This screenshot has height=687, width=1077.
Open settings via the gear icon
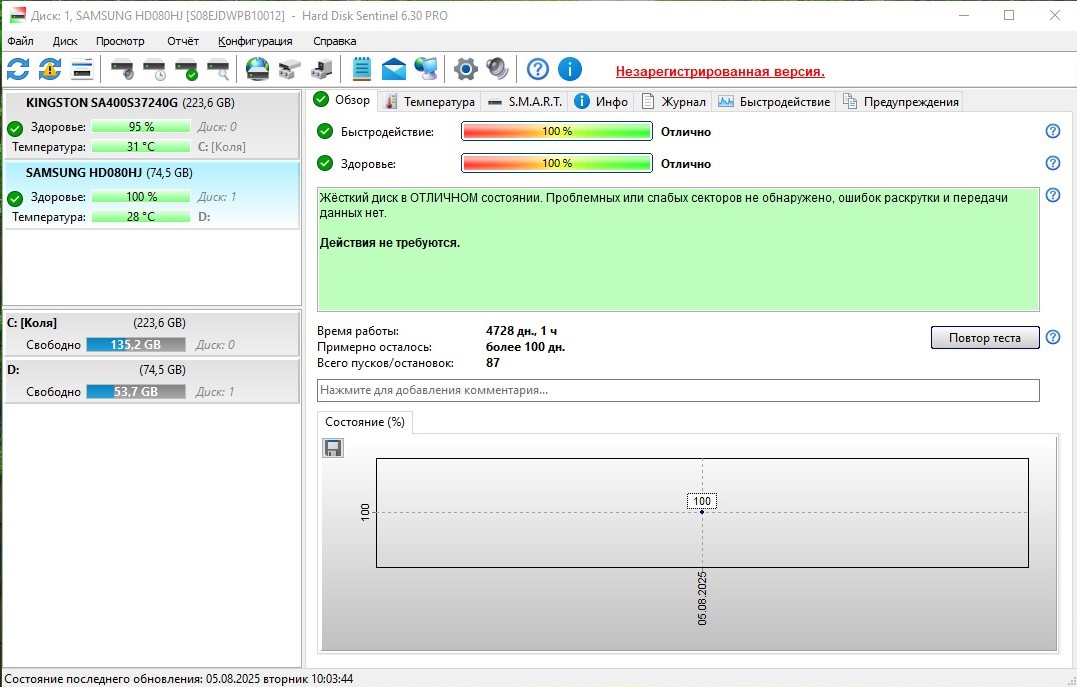465,69
